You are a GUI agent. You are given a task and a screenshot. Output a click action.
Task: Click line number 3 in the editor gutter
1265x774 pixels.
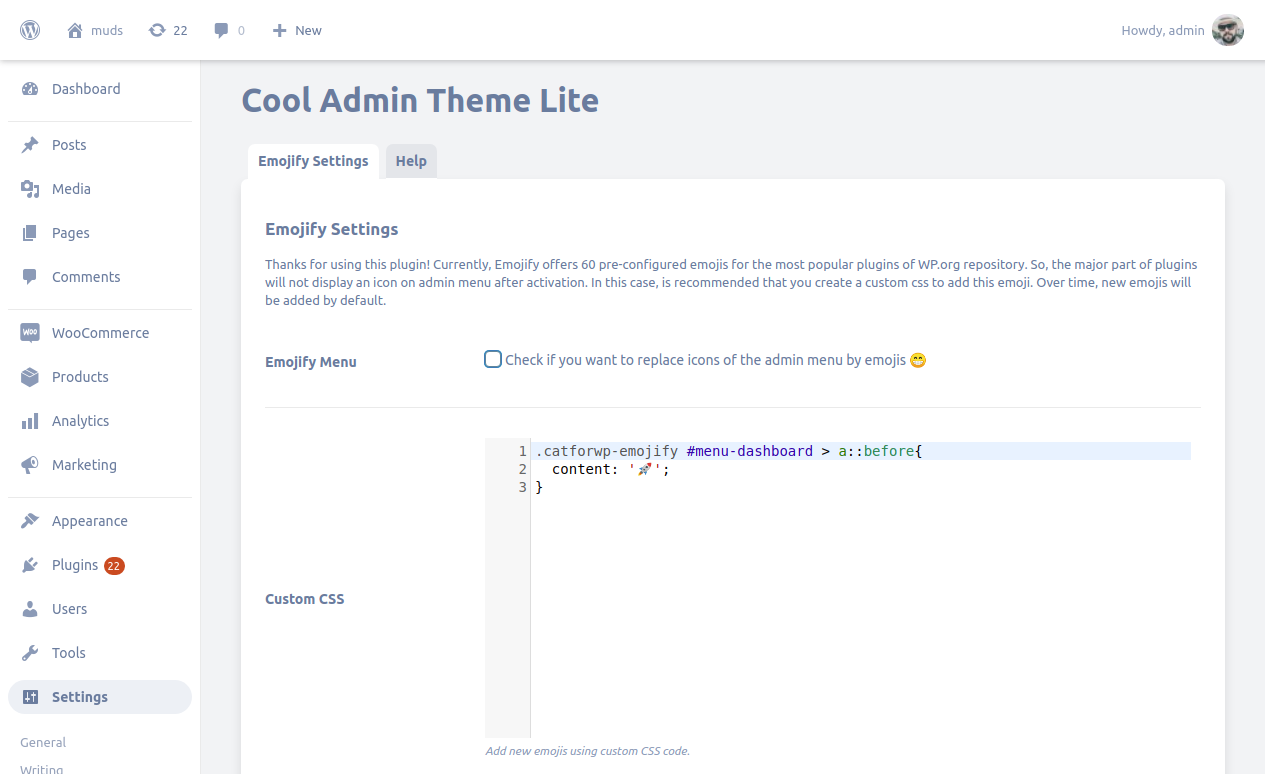tap(522, 487)
